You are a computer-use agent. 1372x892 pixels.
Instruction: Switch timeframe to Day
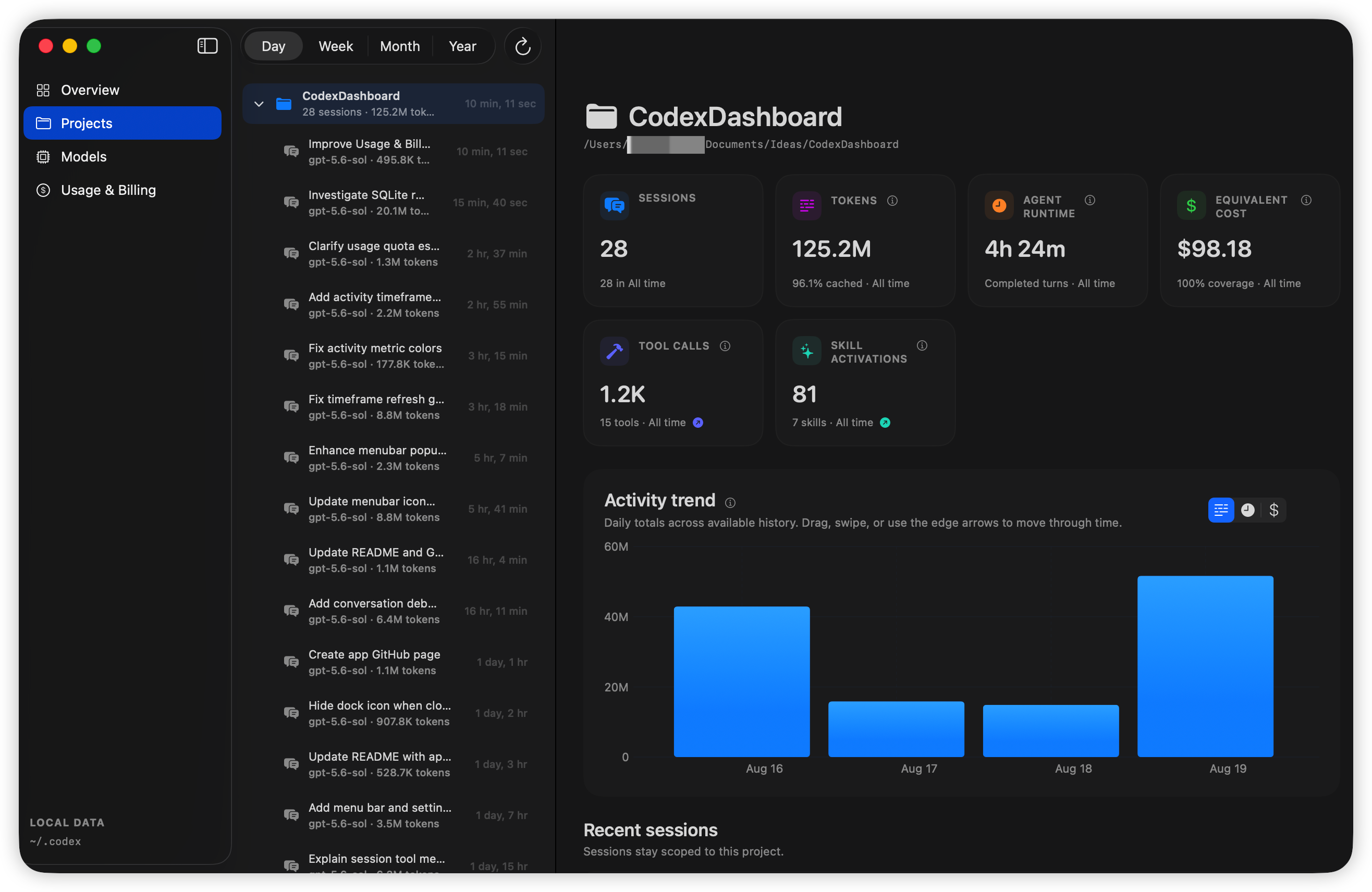pyautogui.click(x=273, y=46)
